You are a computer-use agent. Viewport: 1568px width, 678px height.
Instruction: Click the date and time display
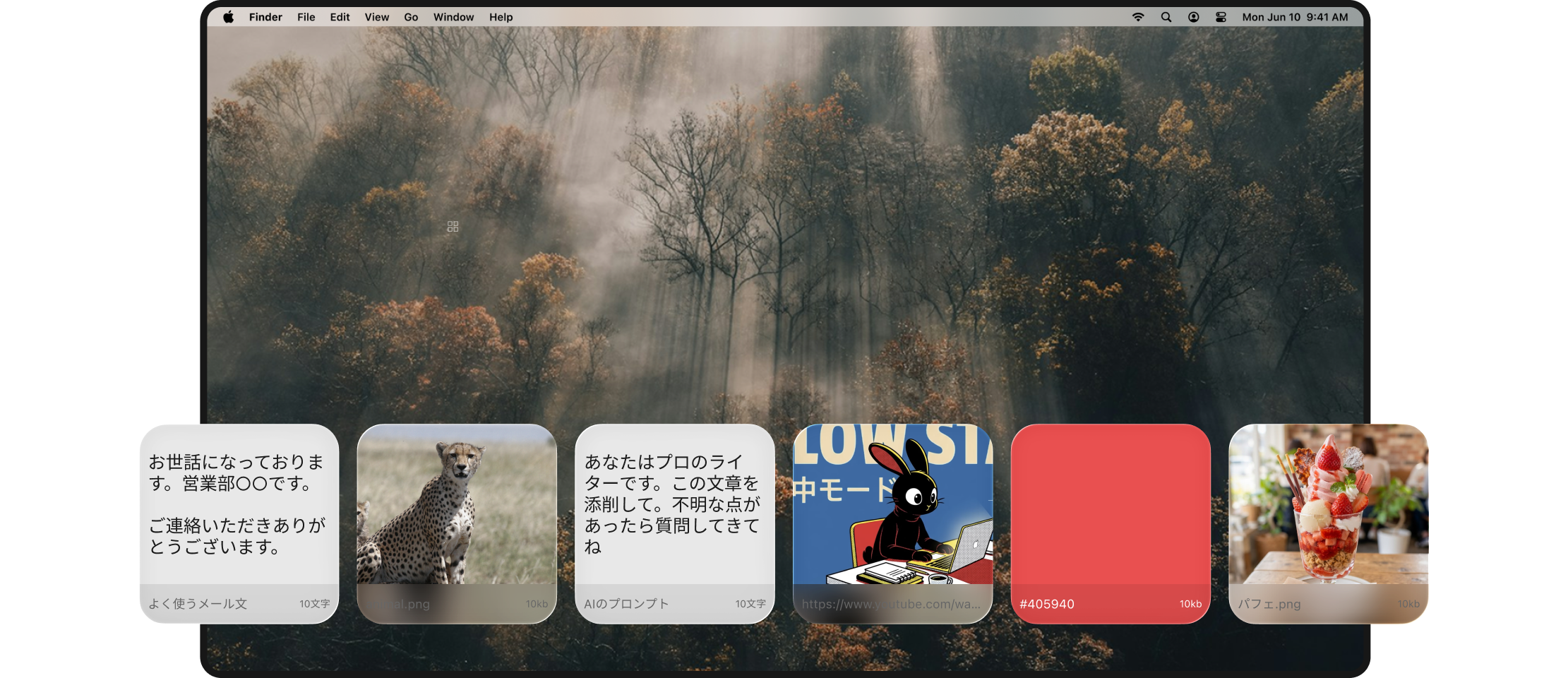[1295, 17]
